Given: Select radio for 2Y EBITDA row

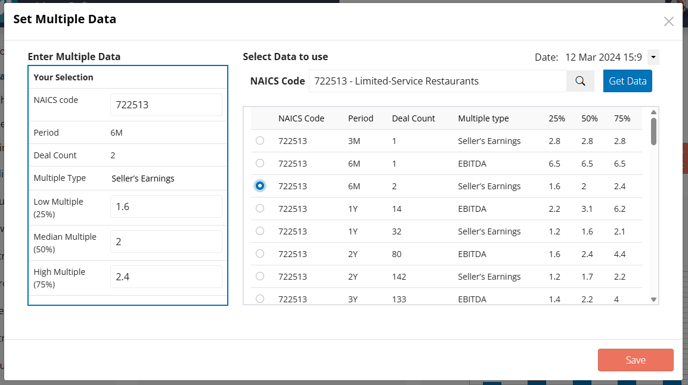Looking at the screenshot, I should 260,254.
